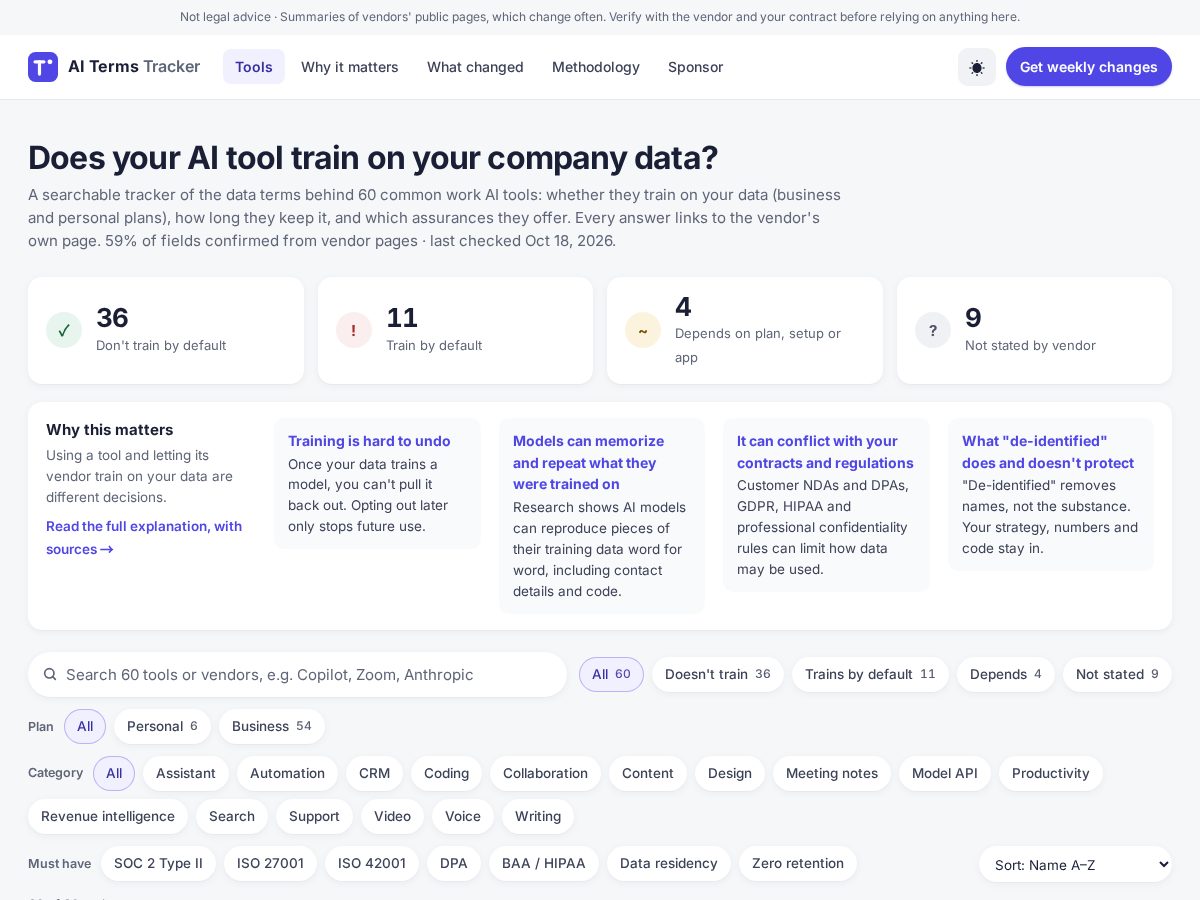Viewport: 1200px width, 900px height.
Task: Click the Not legal advice banner text
Action: tap(600, 17)
